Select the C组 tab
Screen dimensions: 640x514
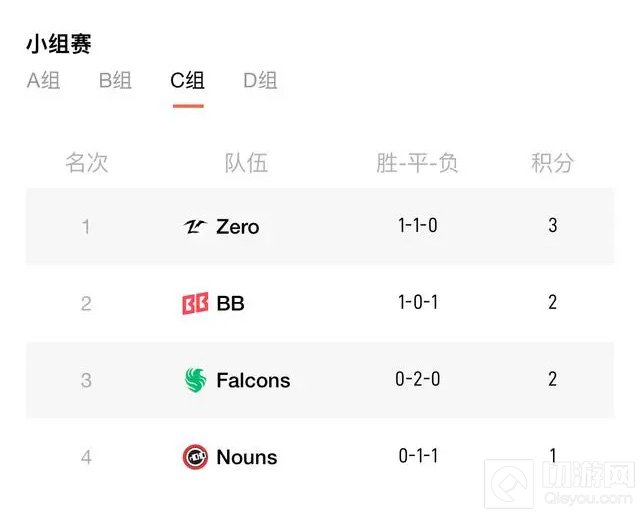tap(188, 81)
